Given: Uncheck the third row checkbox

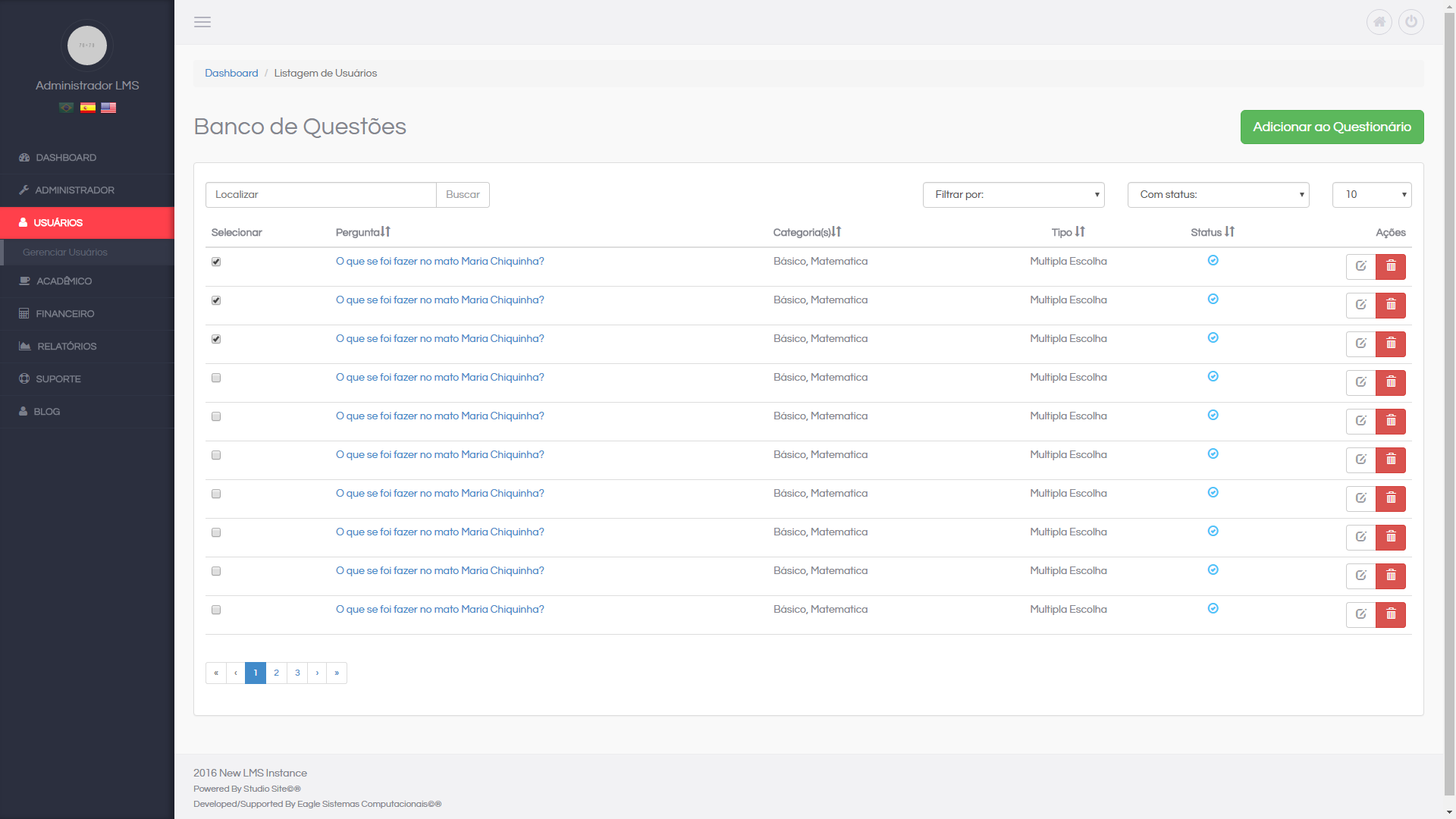Looking at the screenshot, I should (x=216, y=339).
